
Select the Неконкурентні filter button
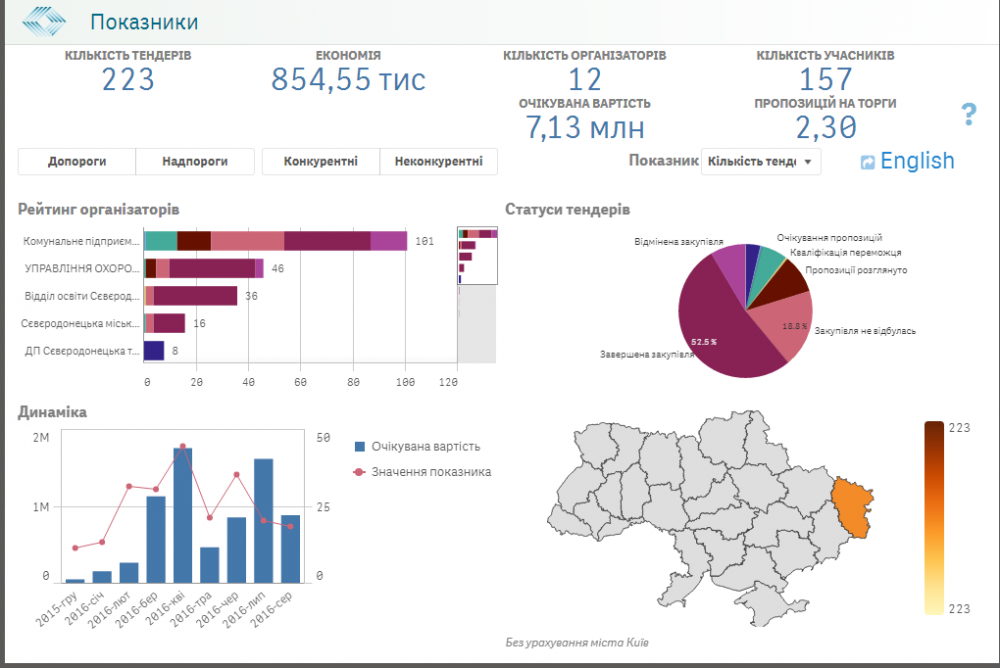coord(438,161)
